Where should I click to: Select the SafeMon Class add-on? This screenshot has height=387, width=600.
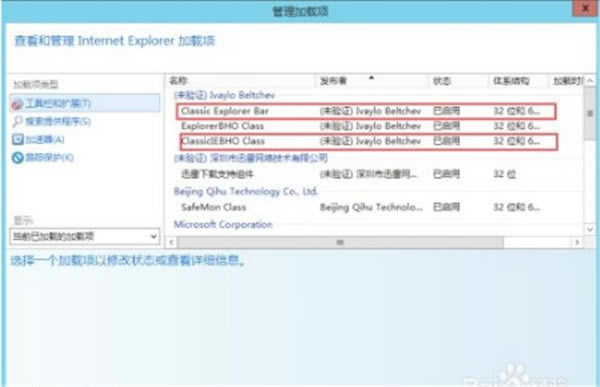(x=366, y=207)
